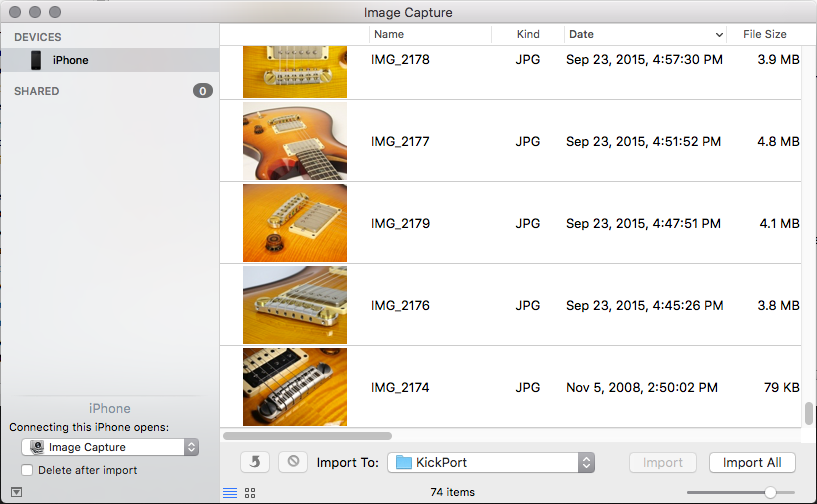Click the Import All button
Viewport: 817px width, 504px height.
point(752,462)
